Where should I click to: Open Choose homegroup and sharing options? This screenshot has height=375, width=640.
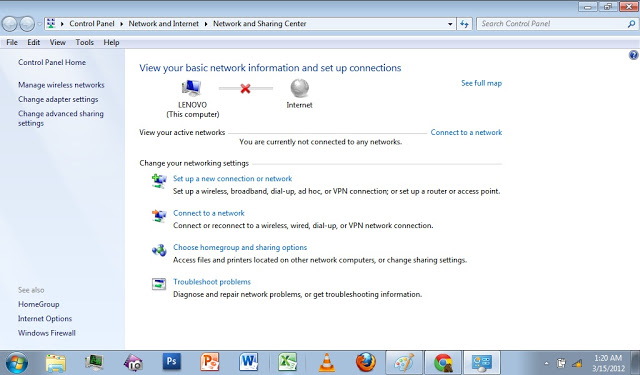click(240, 247)
